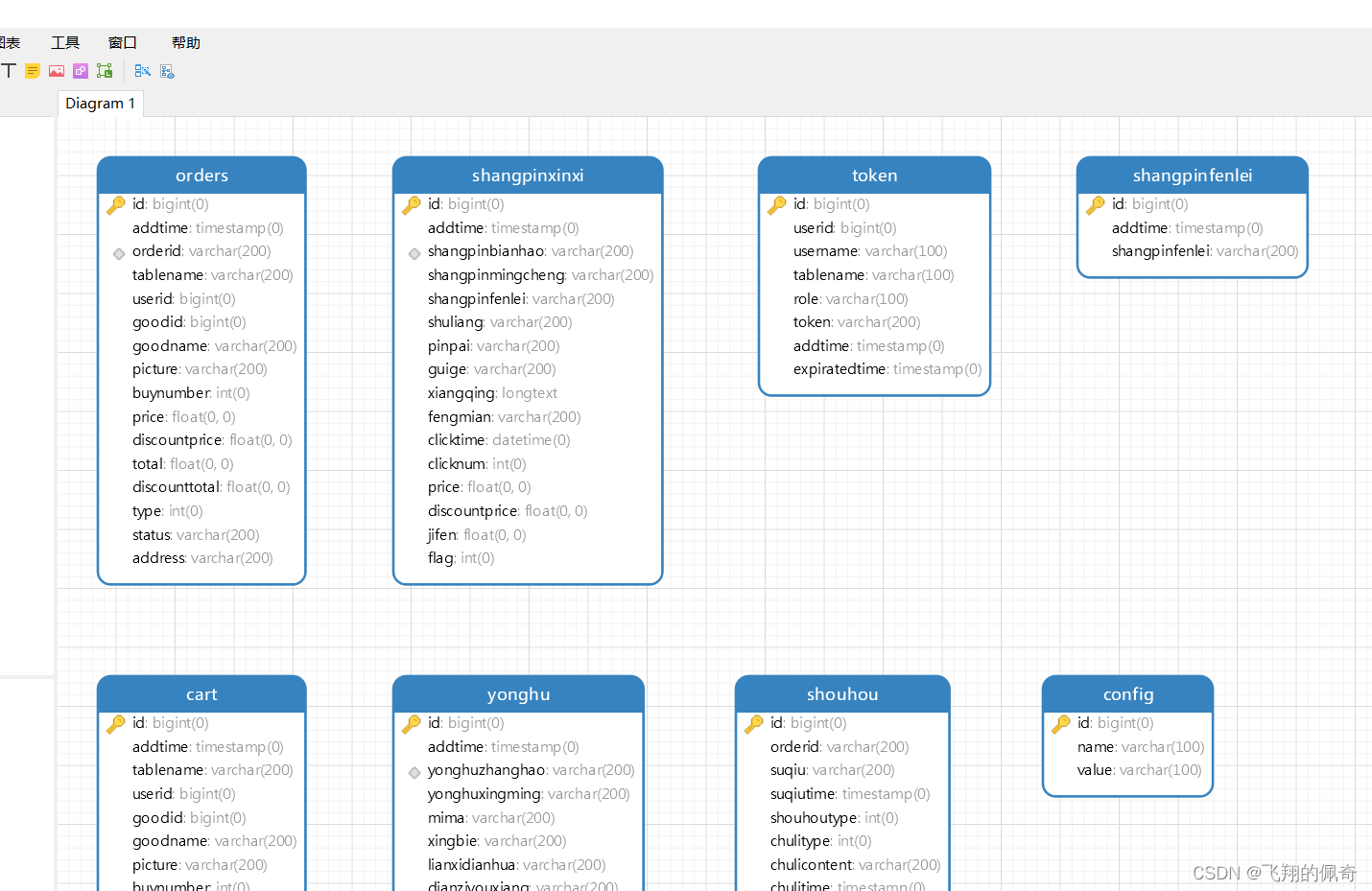
Task: Click the auto layout toolbar icon
Action: tap(142, 71)
